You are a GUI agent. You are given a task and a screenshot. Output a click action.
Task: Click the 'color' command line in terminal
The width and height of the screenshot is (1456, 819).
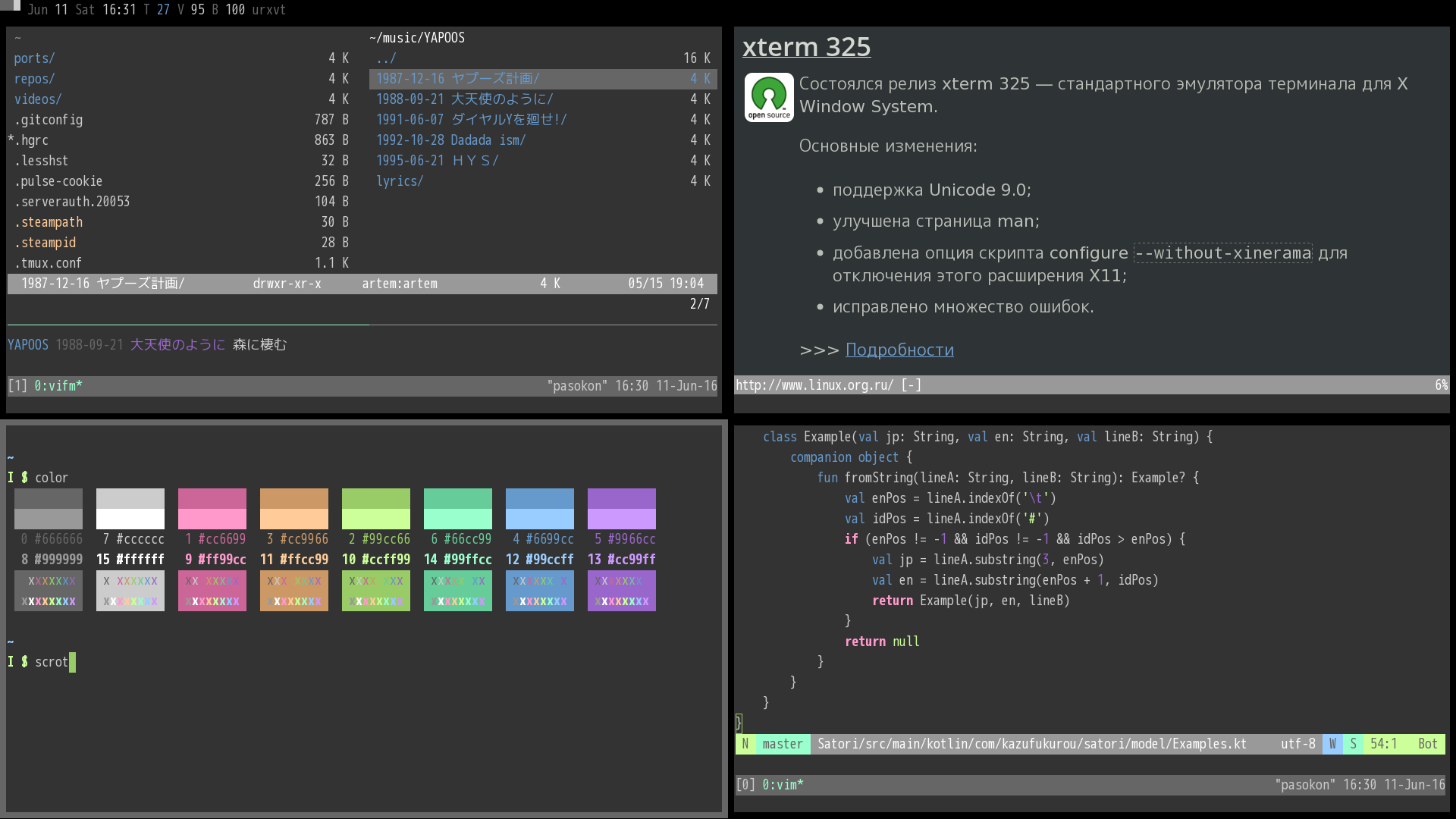click(x=38, y=478)
